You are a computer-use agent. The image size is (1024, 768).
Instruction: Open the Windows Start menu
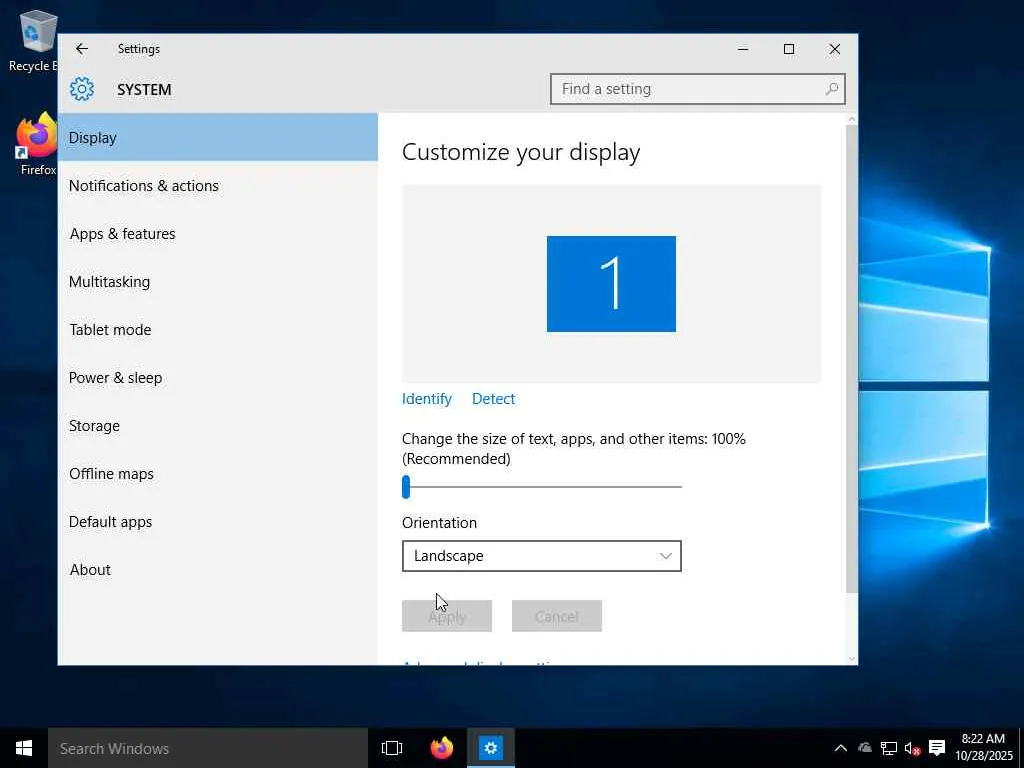point(24,748)
